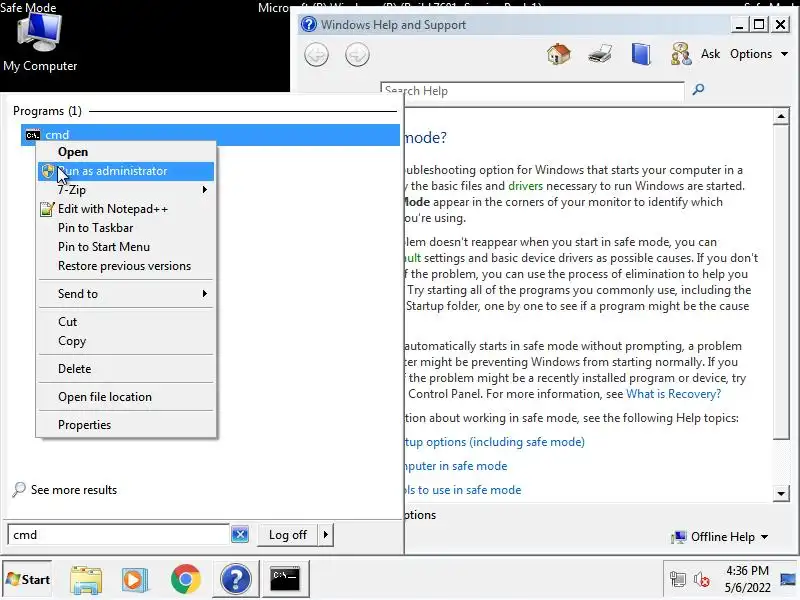Screen dimensions: 800x600
Task: Click the Help window title question icon
Action: pyautogui.click(x=309, y=24)
